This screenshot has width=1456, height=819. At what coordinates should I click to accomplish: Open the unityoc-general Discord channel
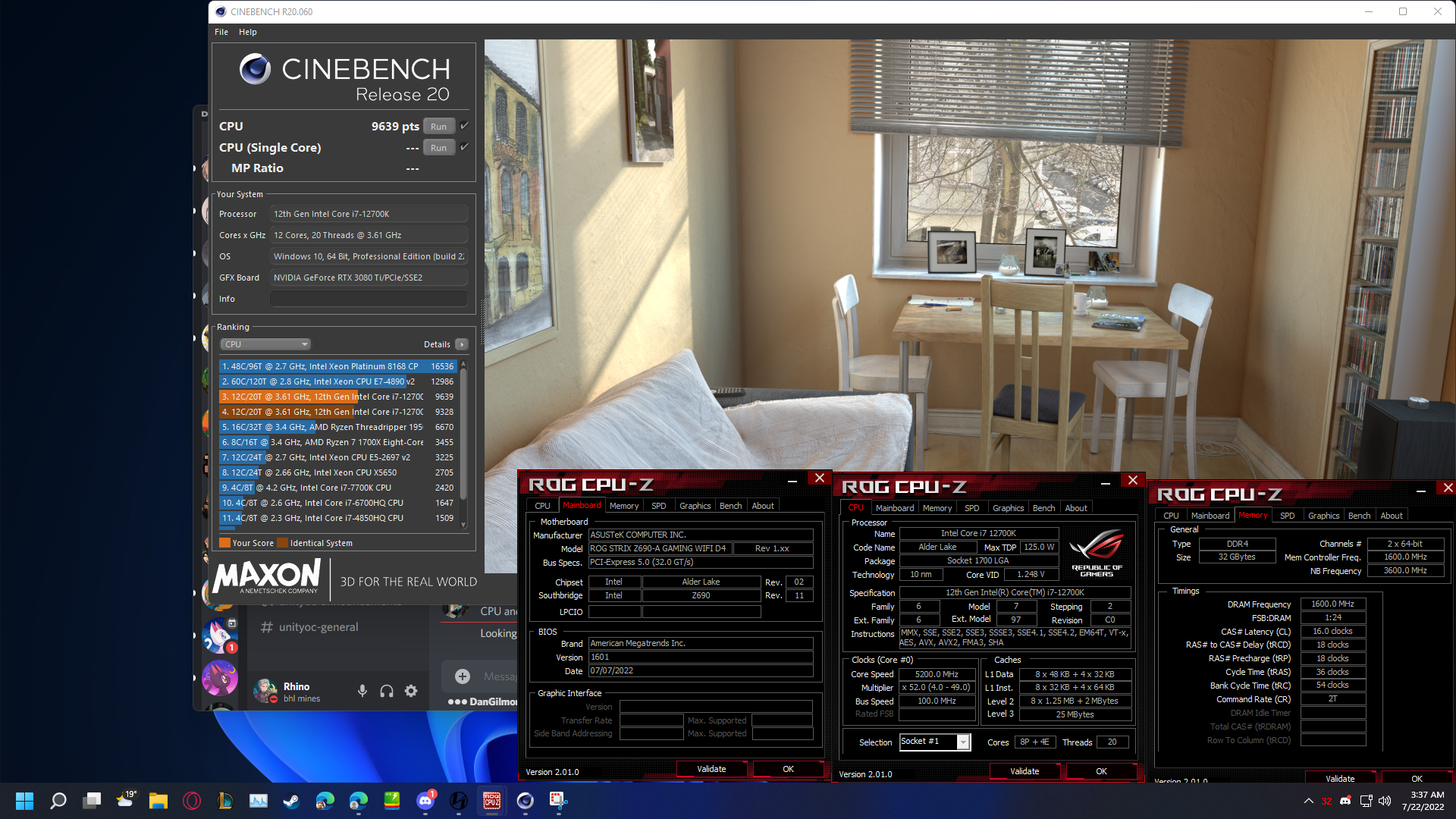point(318,627)
